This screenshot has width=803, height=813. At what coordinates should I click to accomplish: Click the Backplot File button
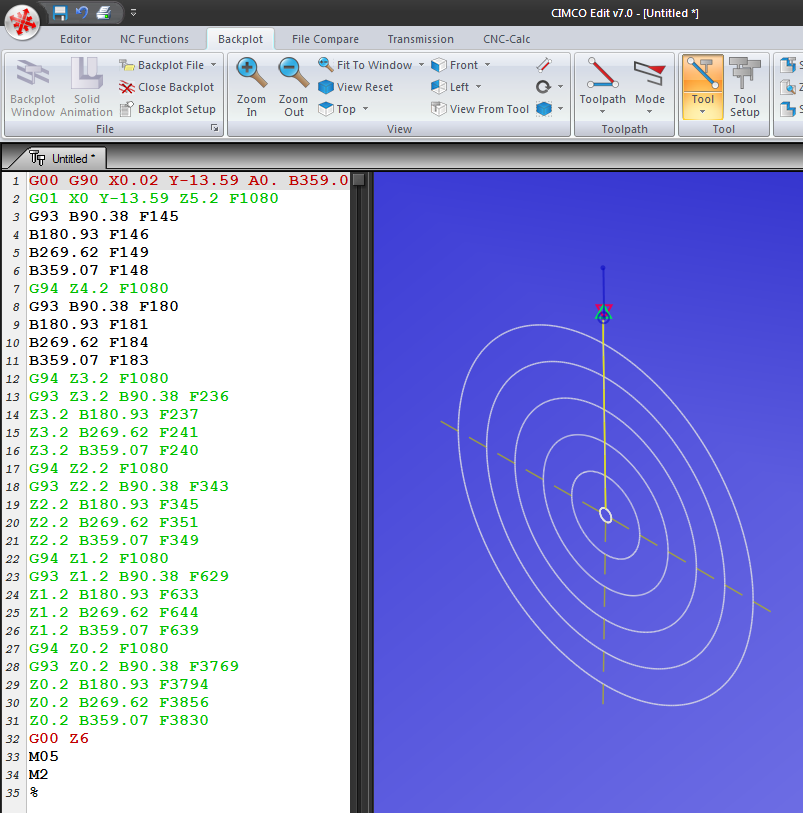click(x=162, y=65)
